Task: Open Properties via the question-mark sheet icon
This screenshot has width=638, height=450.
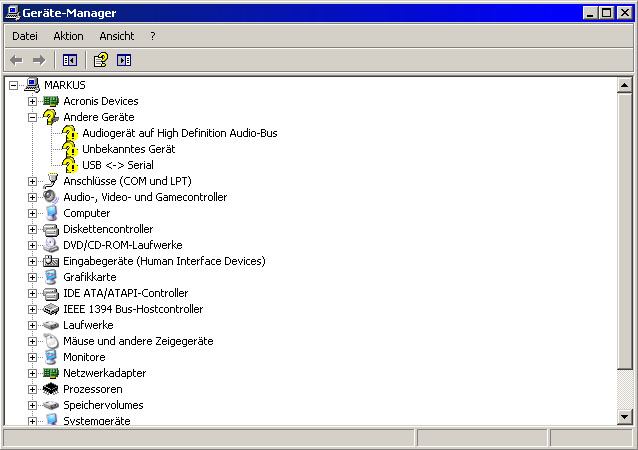Action: tap(101, 60)
